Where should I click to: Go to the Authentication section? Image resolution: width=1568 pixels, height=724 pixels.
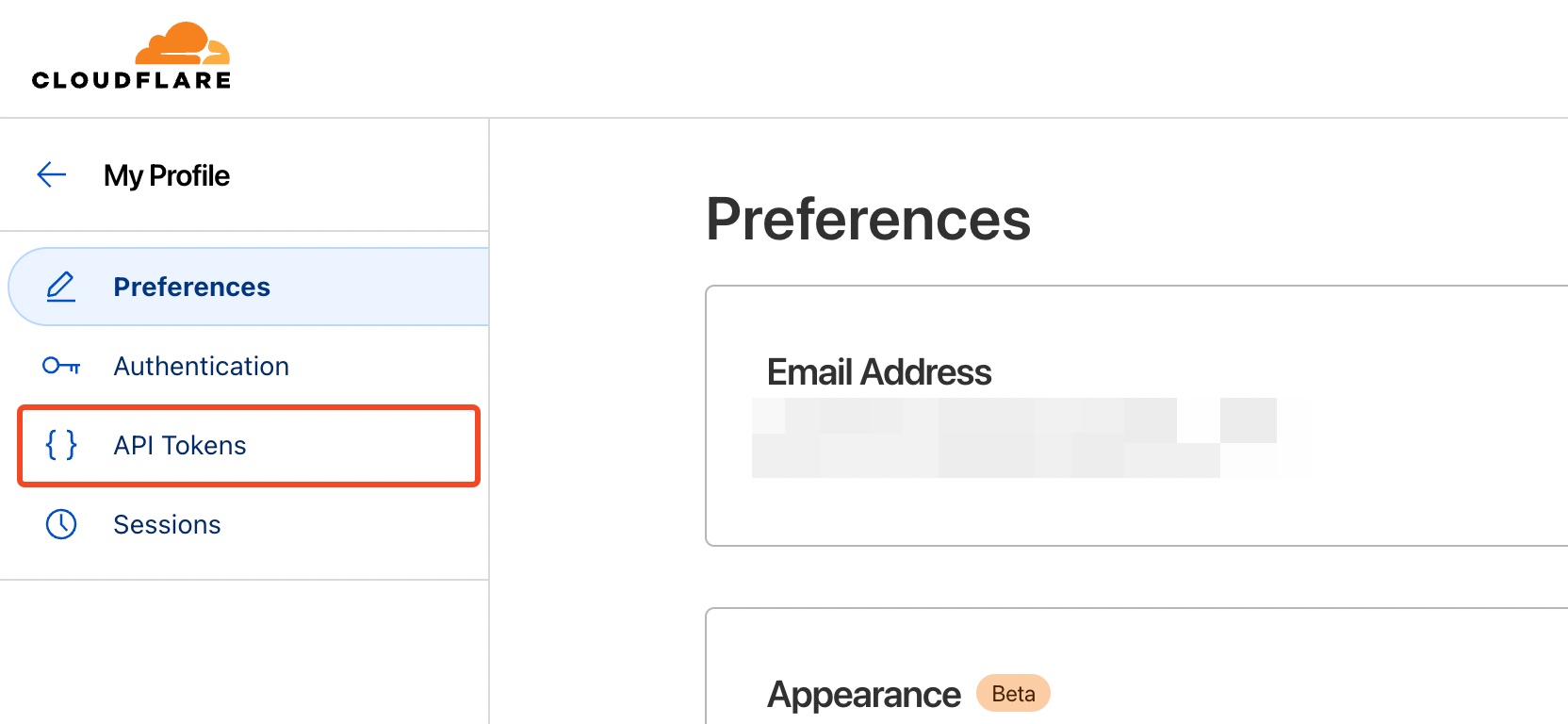(201, 366)
